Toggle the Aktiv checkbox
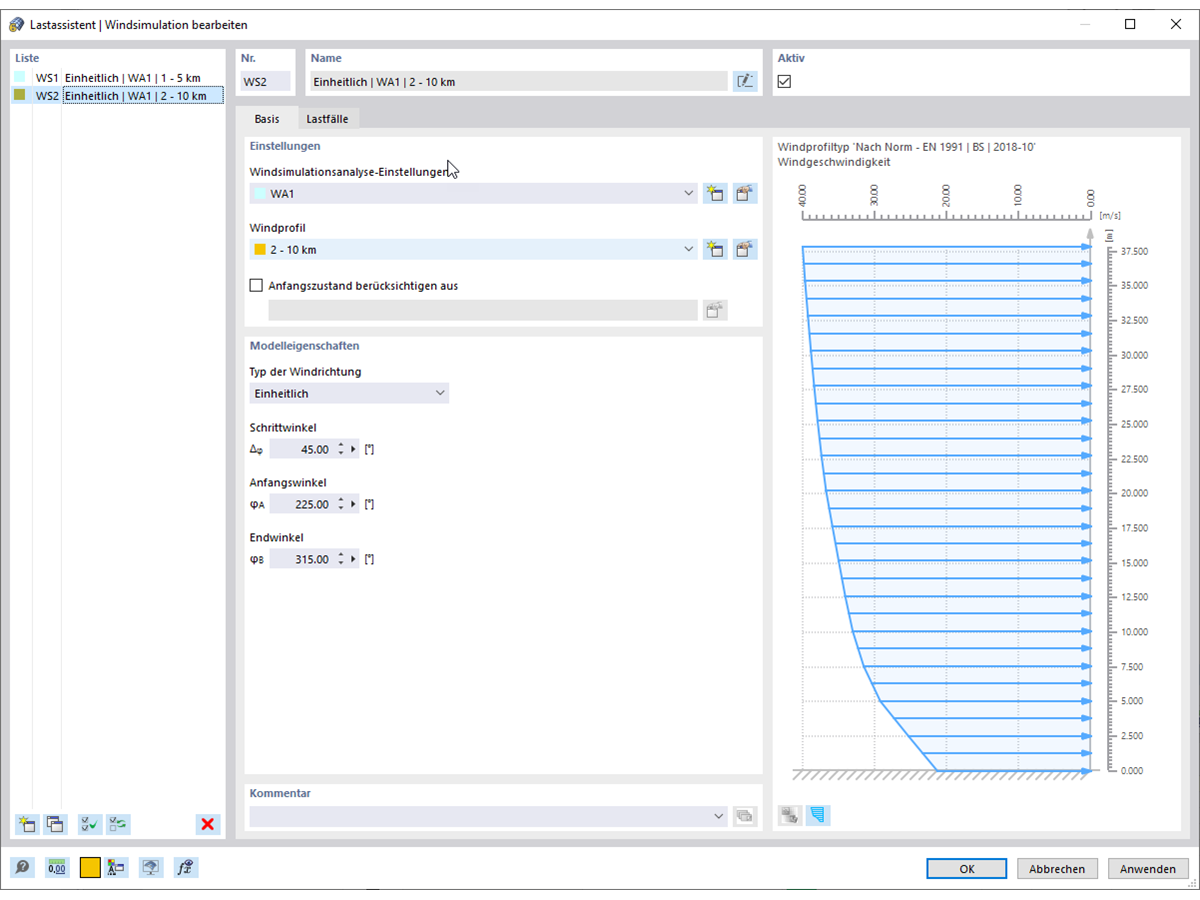1200x900 pixels. (x=784, y=82)
